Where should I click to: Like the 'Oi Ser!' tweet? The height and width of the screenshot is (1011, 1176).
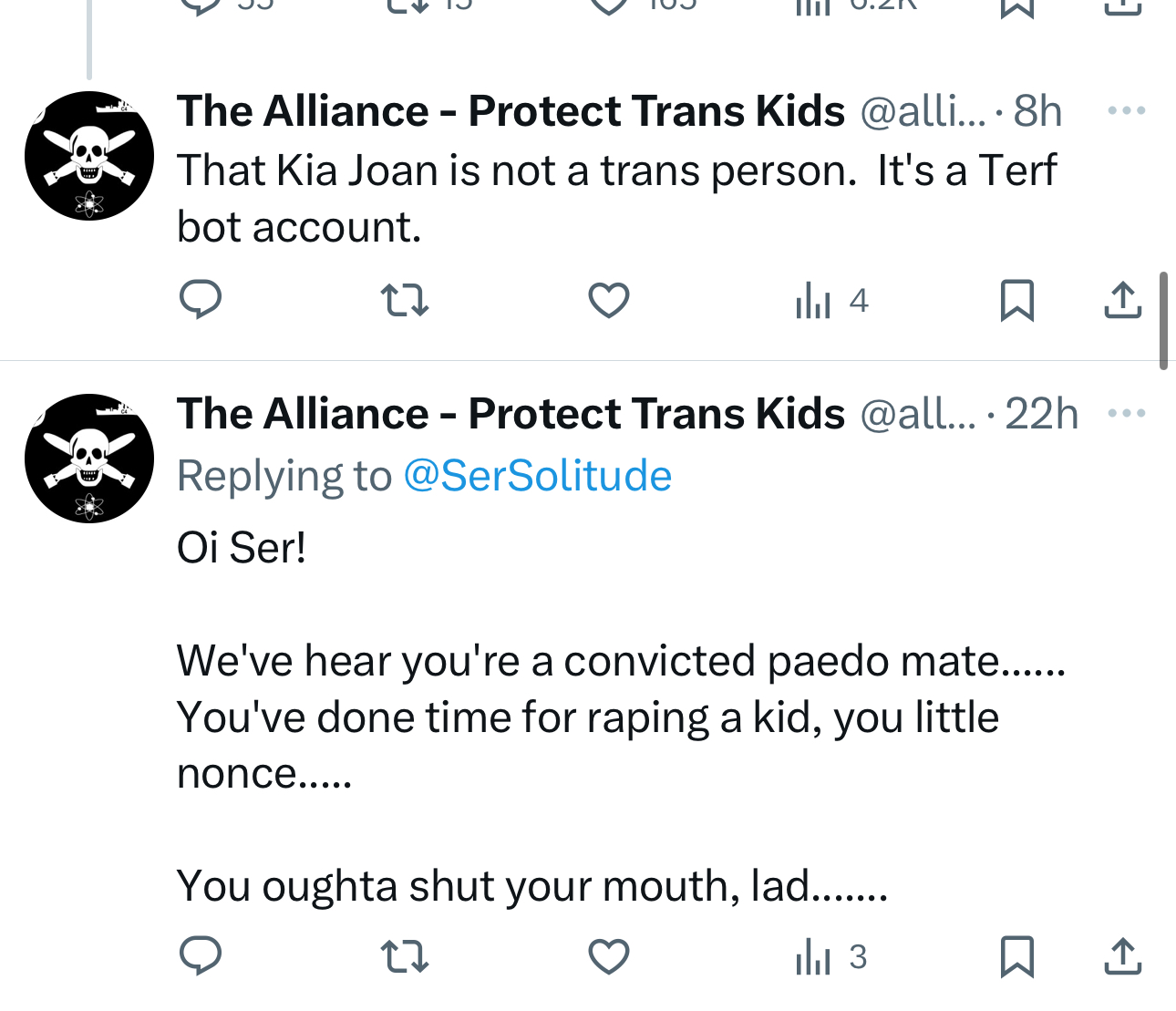[608, 956]
